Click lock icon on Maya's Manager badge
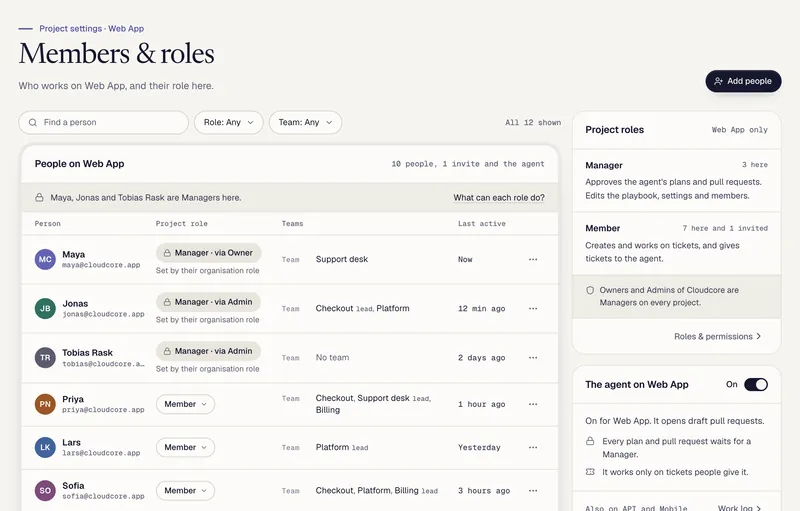Image resolution: width=800 pixels, height=511 pixels. click(167, 253)
